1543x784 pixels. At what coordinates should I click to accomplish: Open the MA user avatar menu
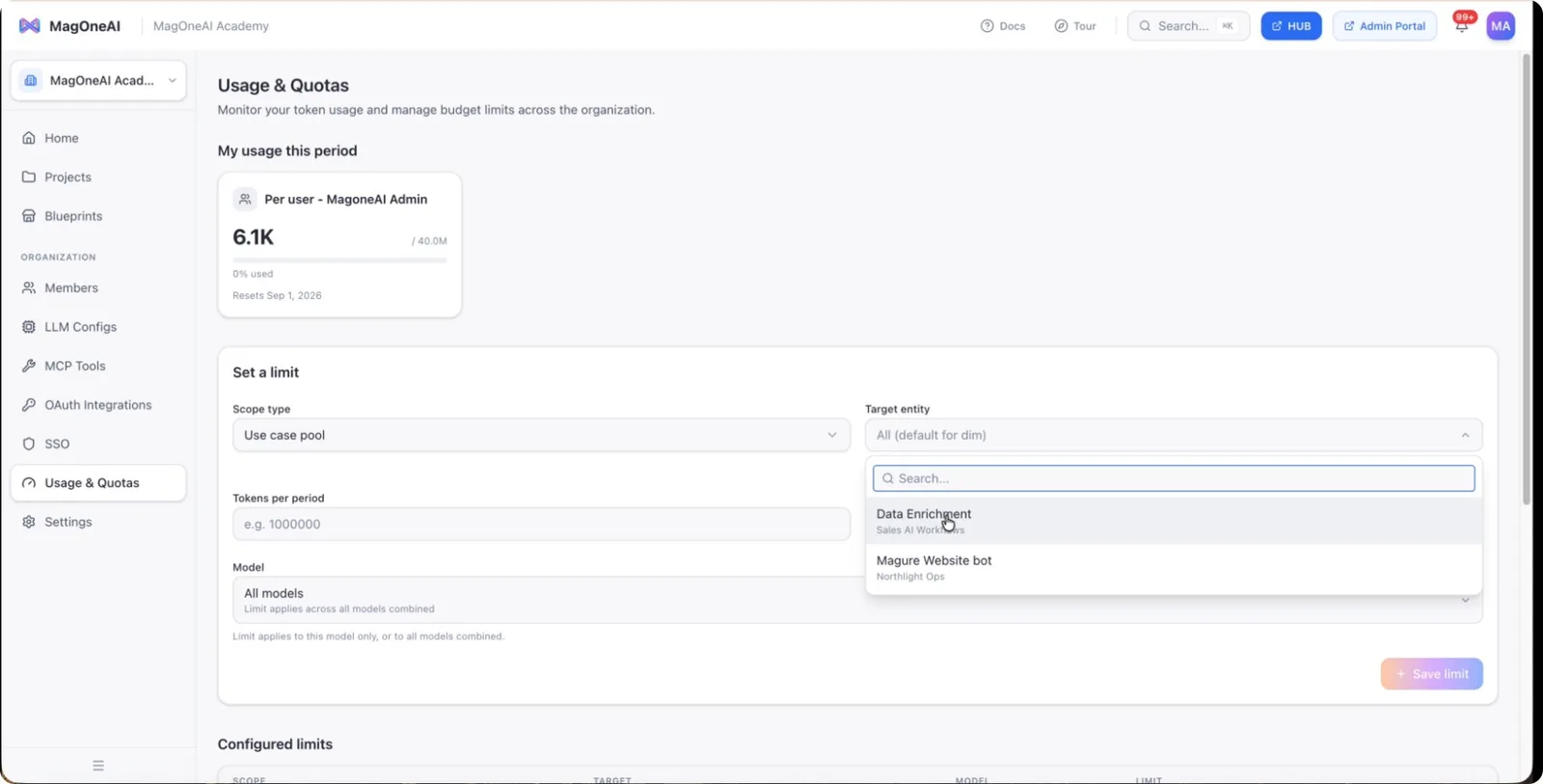[1501, 26]
